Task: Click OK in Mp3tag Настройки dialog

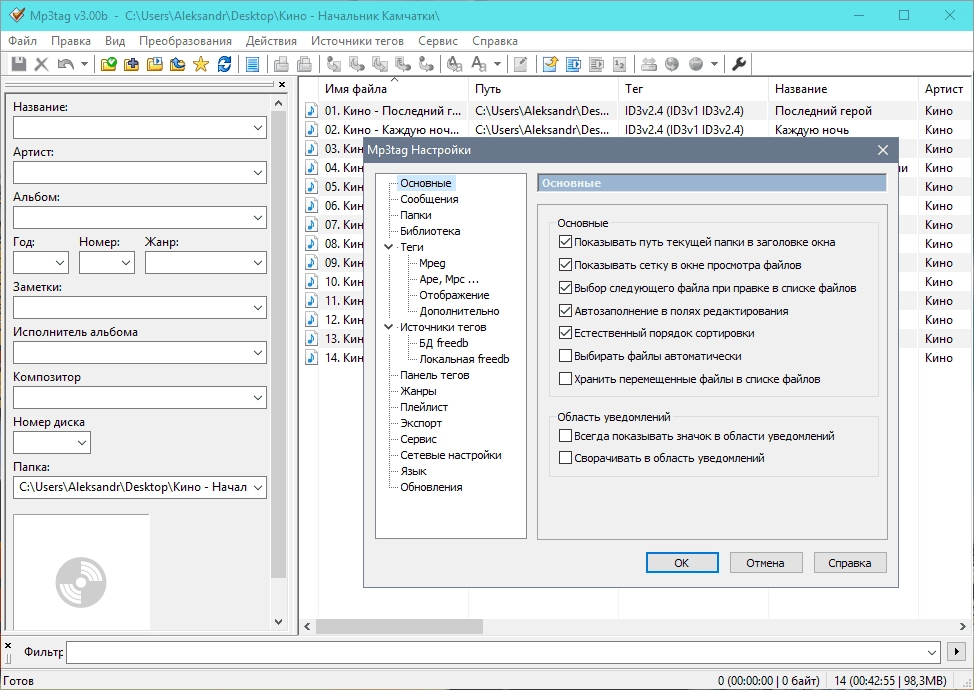Action: click(682, 563)
